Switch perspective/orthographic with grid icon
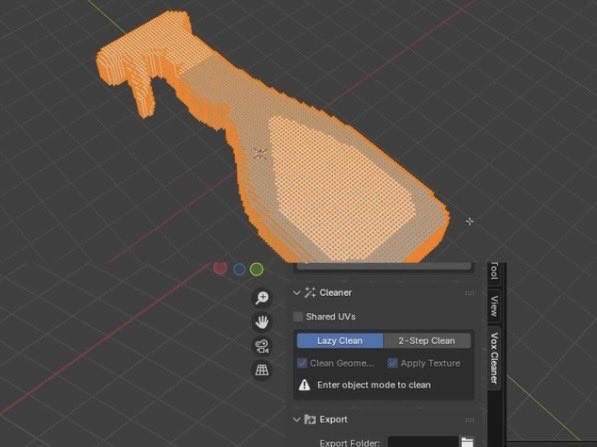The height and width of the screenshot is (447, 597). pos(262,369)
